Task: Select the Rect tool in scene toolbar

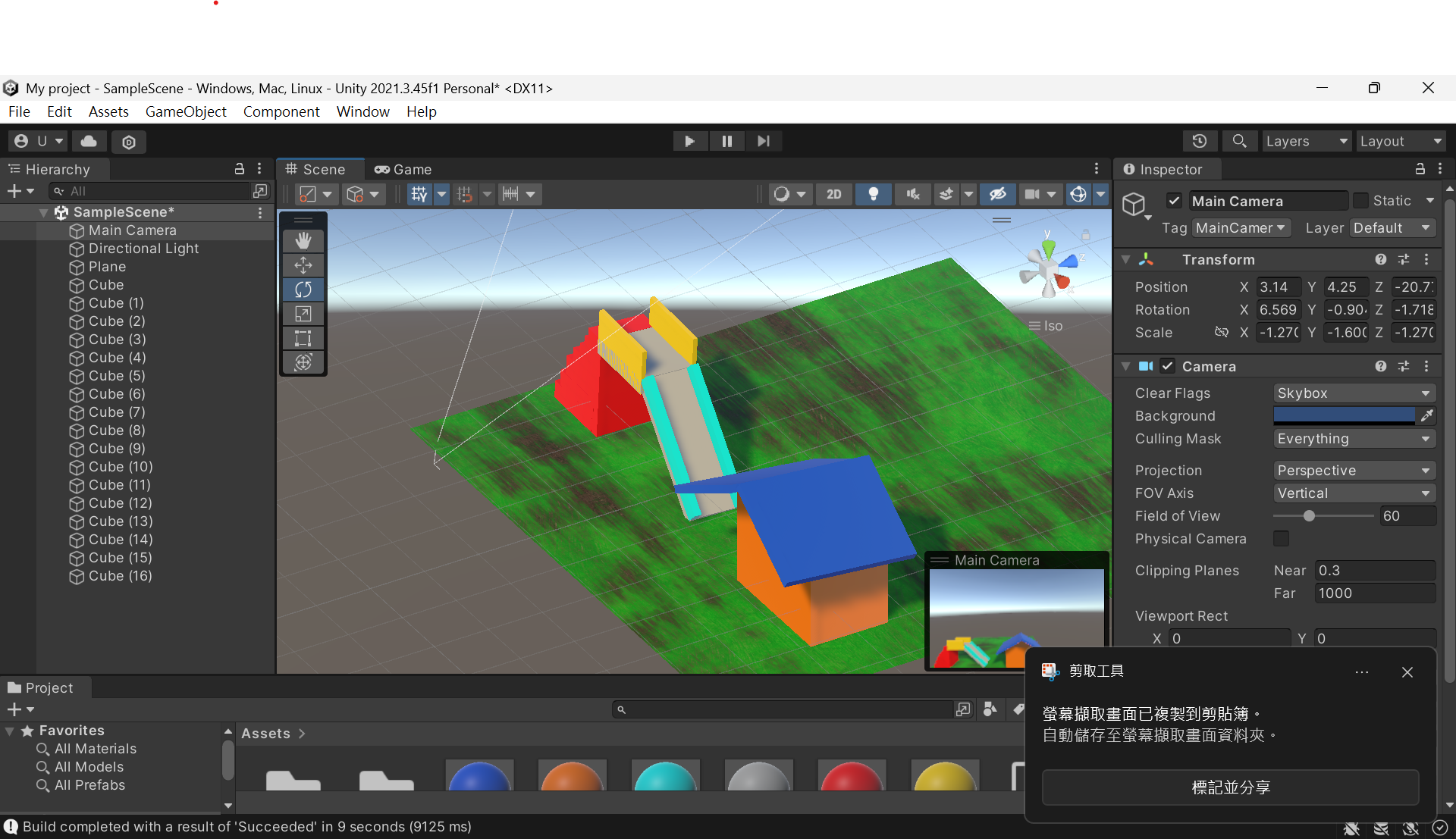Action: (x=303, y=338)
